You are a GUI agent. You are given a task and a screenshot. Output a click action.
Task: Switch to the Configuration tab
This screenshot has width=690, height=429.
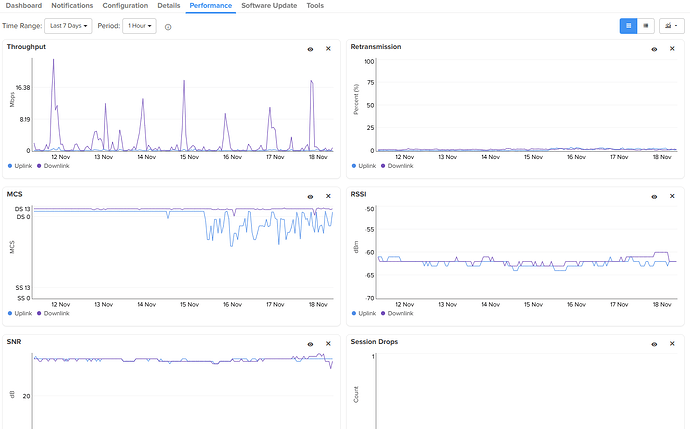point(125,6)
